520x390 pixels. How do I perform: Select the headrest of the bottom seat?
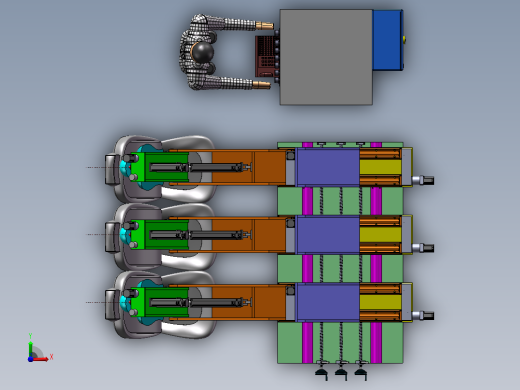click(x=112, y=305)
